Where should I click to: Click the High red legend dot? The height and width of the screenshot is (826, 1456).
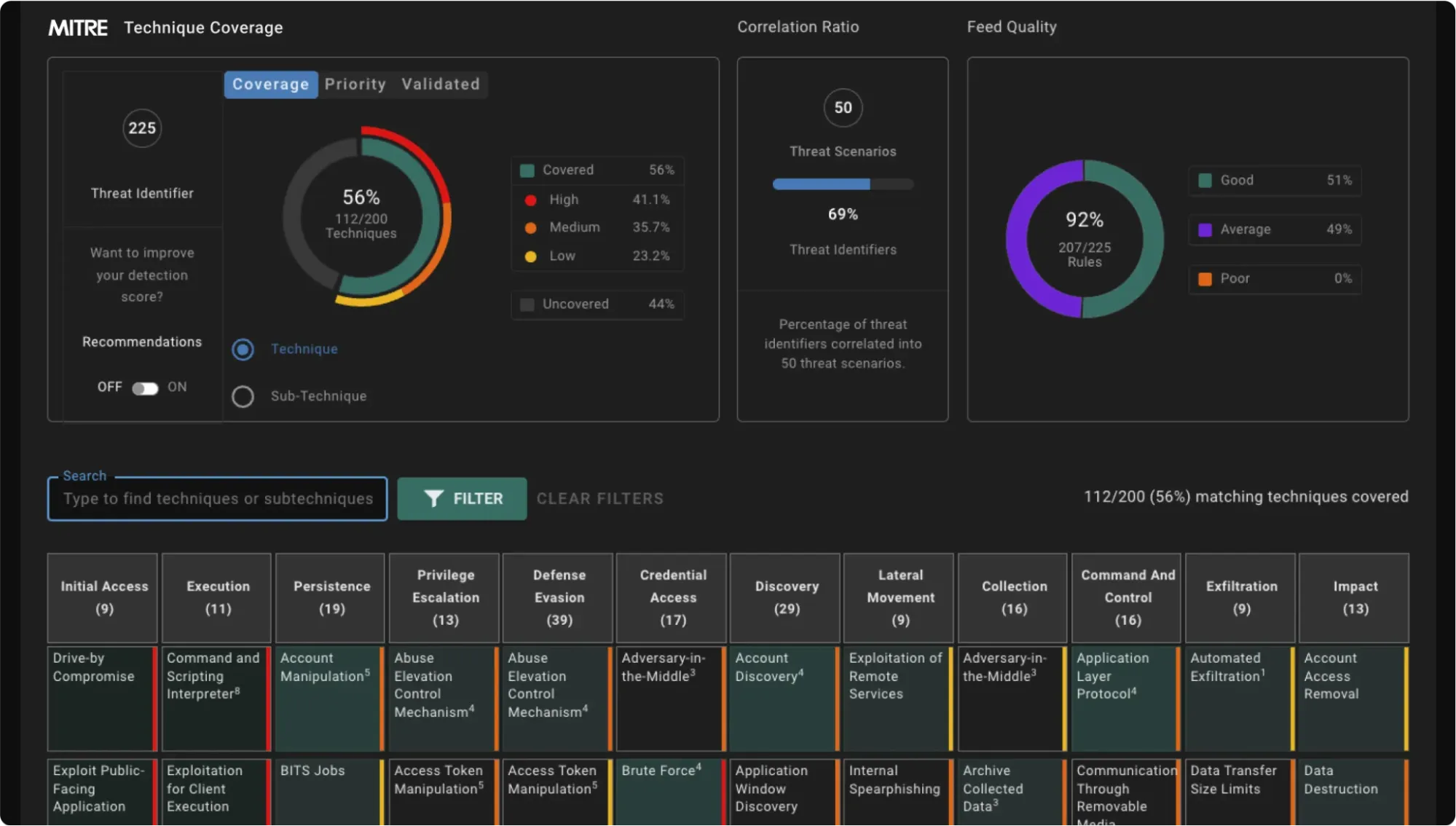[x=531, y=200]
